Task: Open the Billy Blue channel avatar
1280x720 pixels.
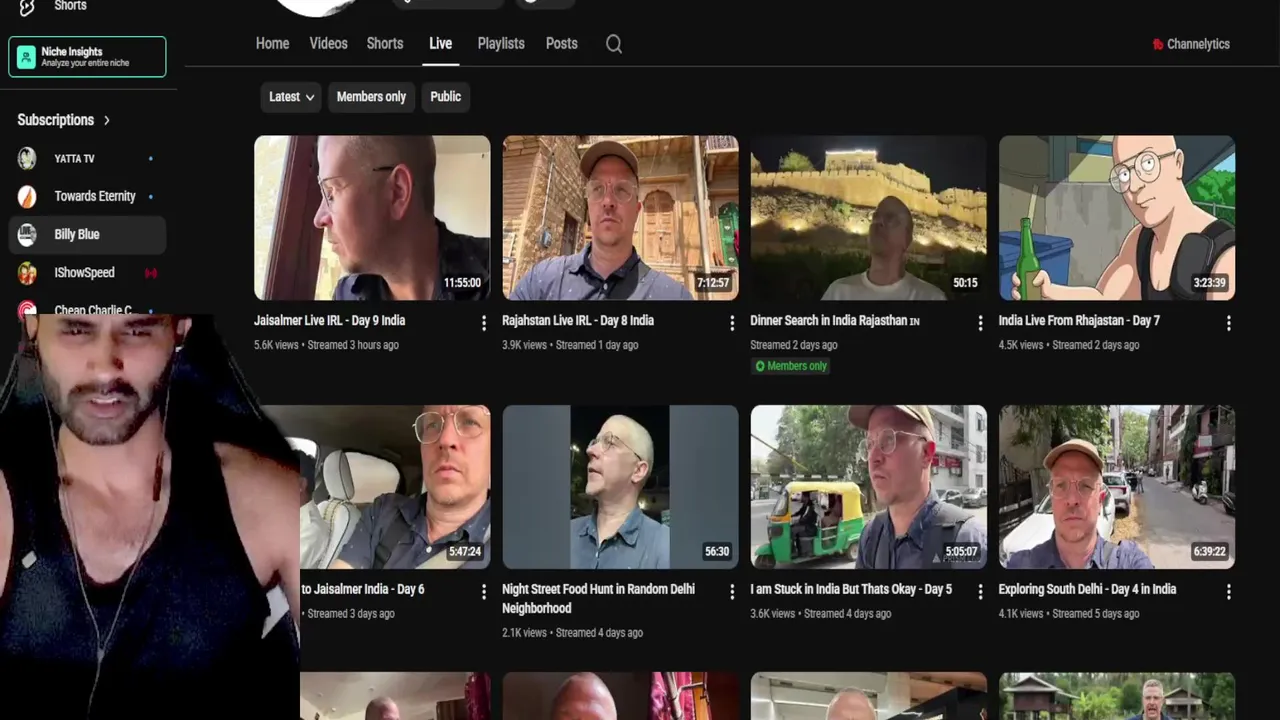Action: coord(27,234)
